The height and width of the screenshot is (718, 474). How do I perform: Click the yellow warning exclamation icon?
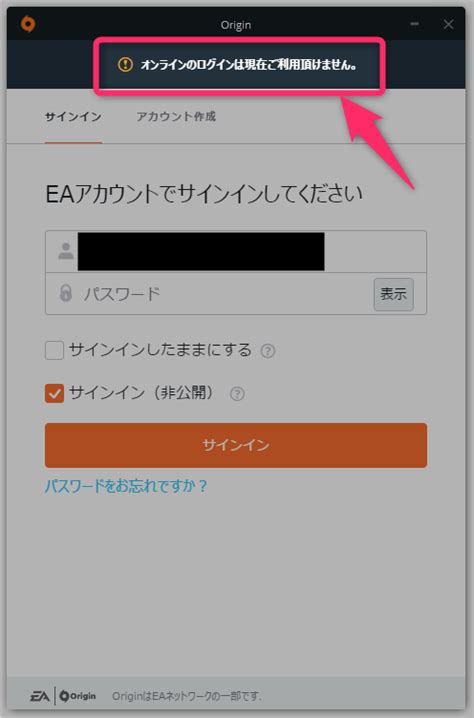click(125, 65)
